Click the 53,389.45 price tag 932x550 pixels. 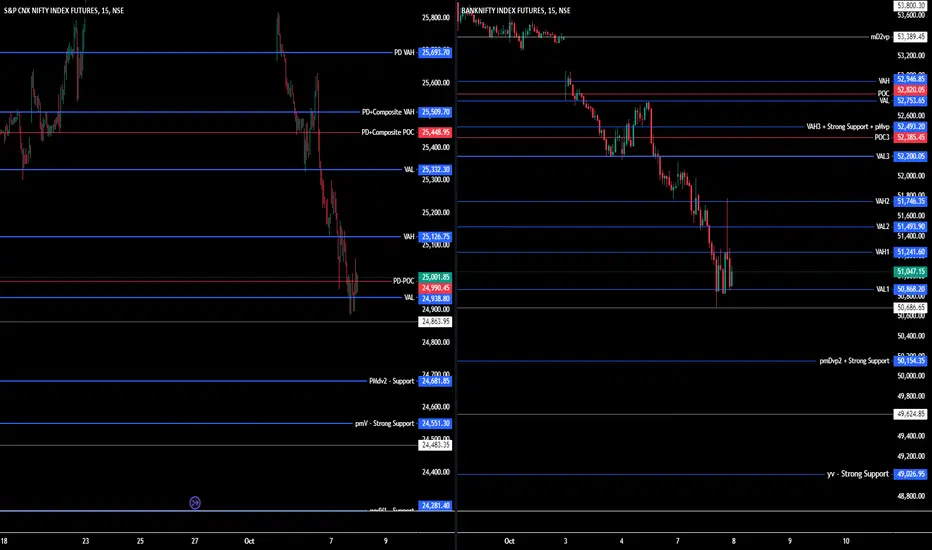[x=911, y=37]
